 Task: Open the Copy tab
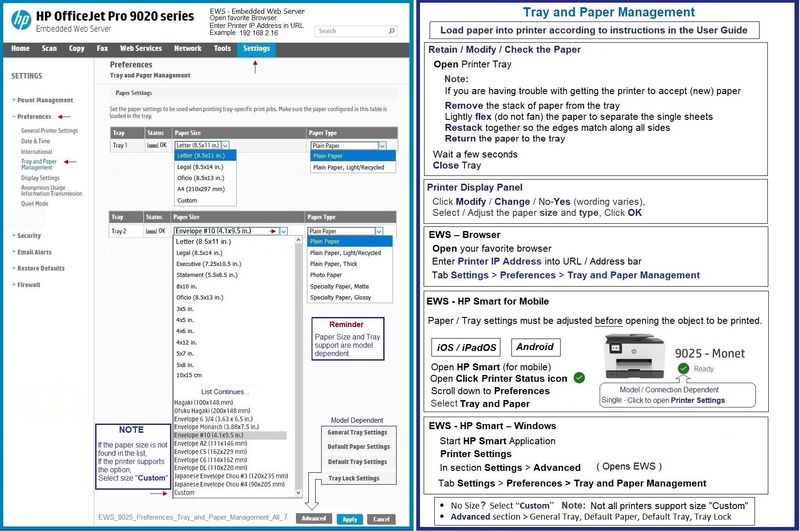(77, 48)
